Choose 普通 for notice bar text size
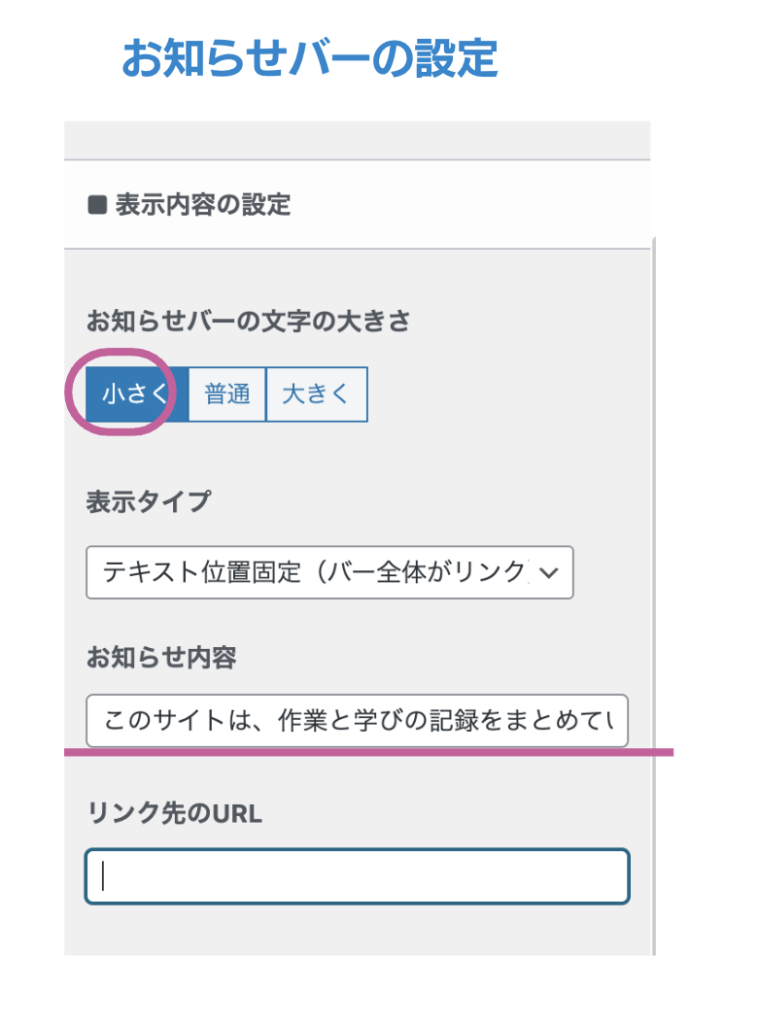The width and height of the screenshot is (758, 1024). click(x=227, y=394)
